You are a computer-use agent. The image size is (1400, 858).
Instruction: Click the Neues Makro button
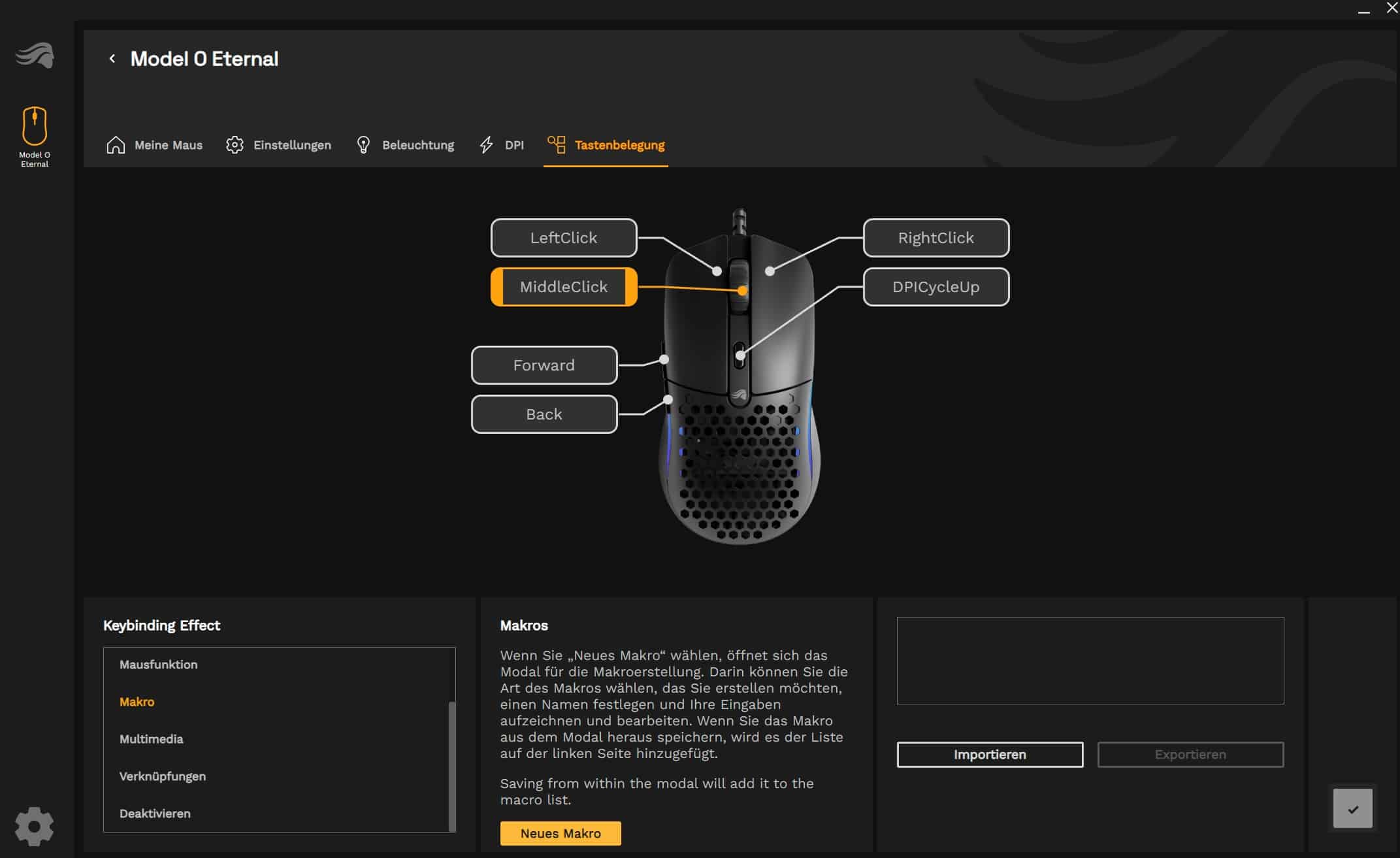pos(560,833)
